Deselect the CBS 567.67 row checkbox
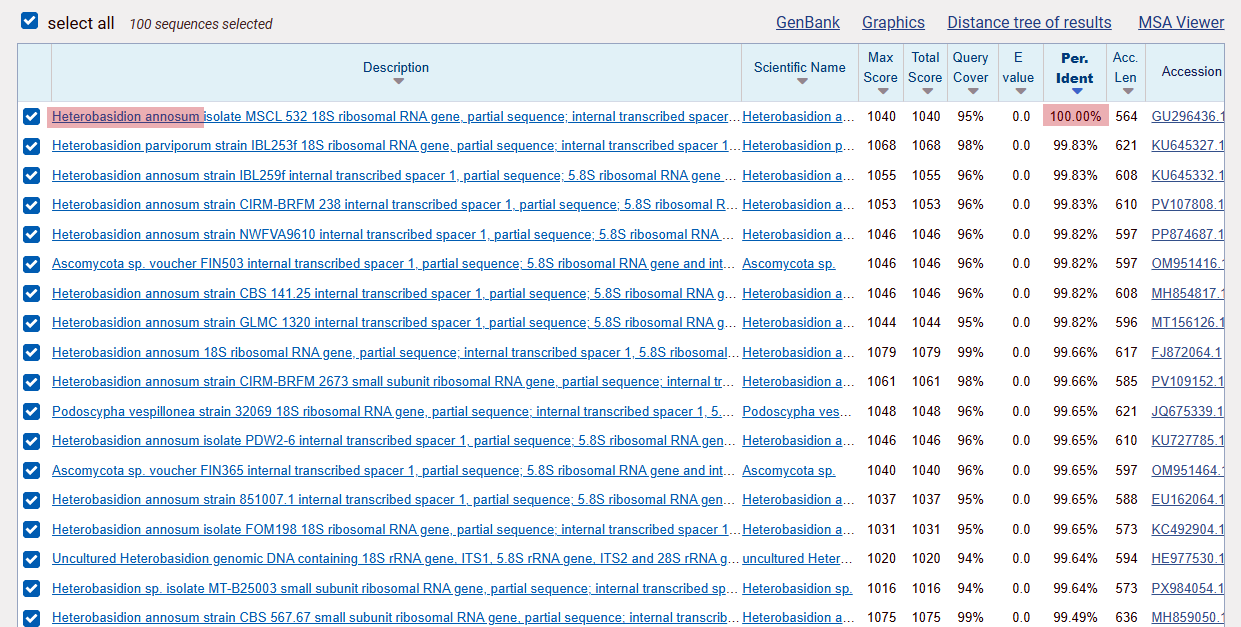The width and height of the screenshot is (1241, 627). pyautogui.click(x=32, y=618)
